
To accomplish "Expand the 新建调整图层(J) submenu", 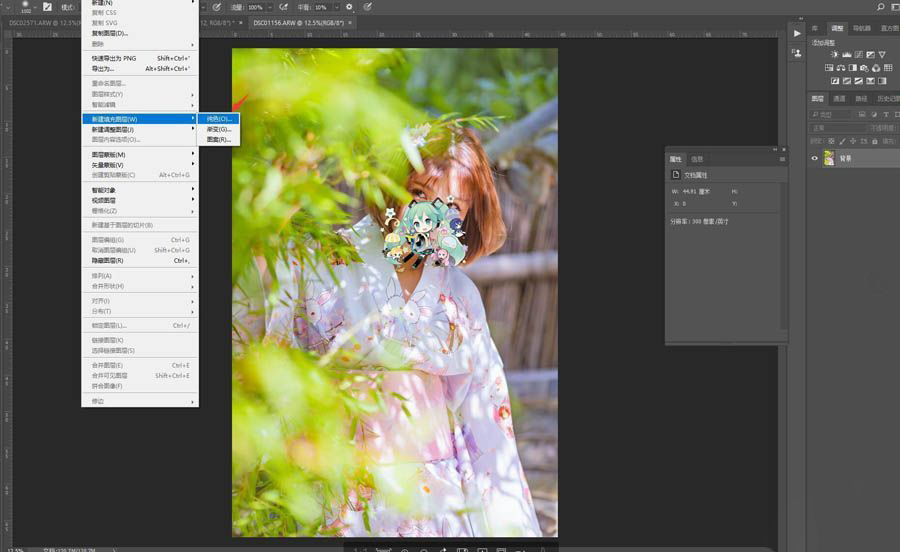I will 140,130.
